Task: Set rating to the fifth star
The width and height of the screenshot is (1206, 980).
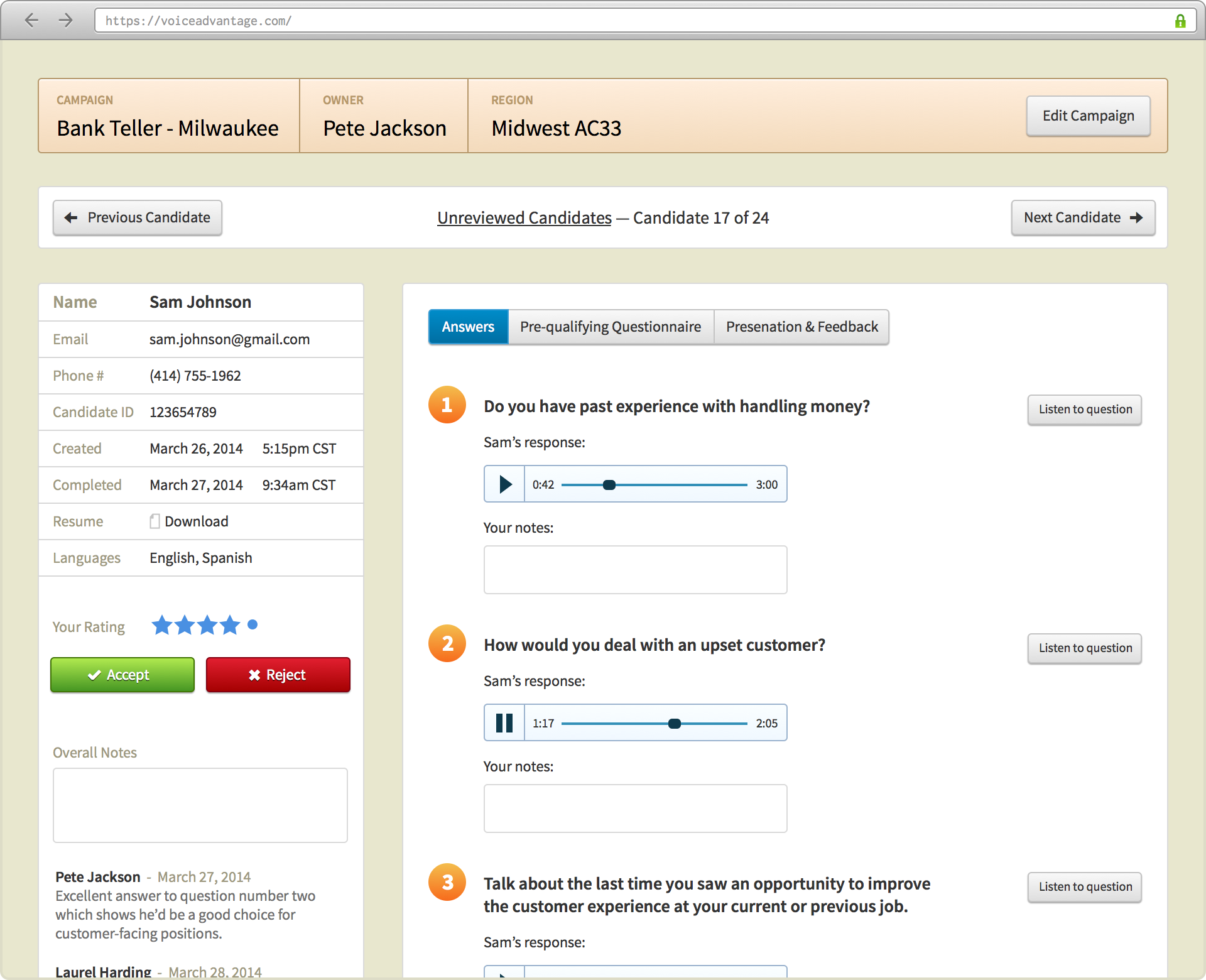Action: tap(253, 625)
